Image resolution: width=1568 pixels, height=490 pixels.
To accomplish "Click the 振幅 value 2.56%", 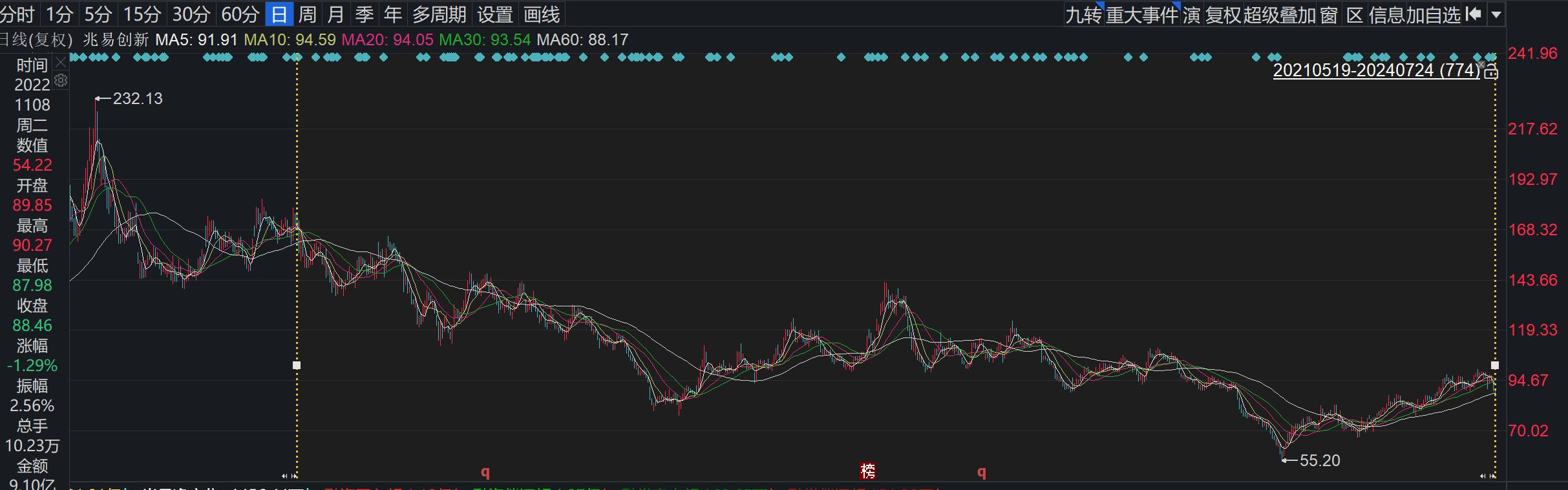I will pyautogui.click(x=32, y=406).
